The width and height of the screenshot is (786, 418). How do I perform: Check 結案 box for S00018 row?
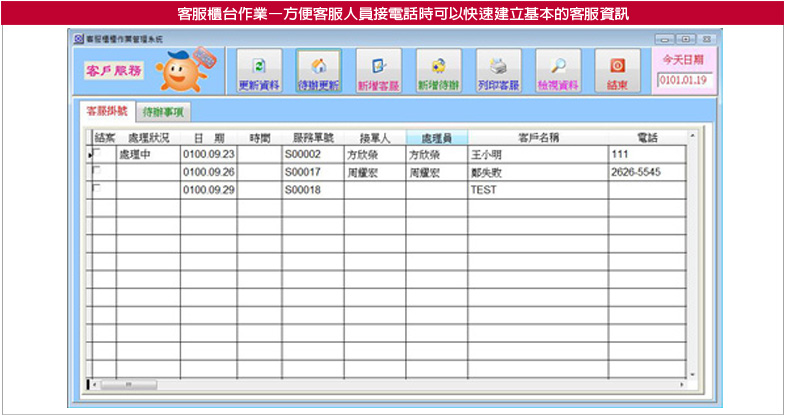[97, 188]
